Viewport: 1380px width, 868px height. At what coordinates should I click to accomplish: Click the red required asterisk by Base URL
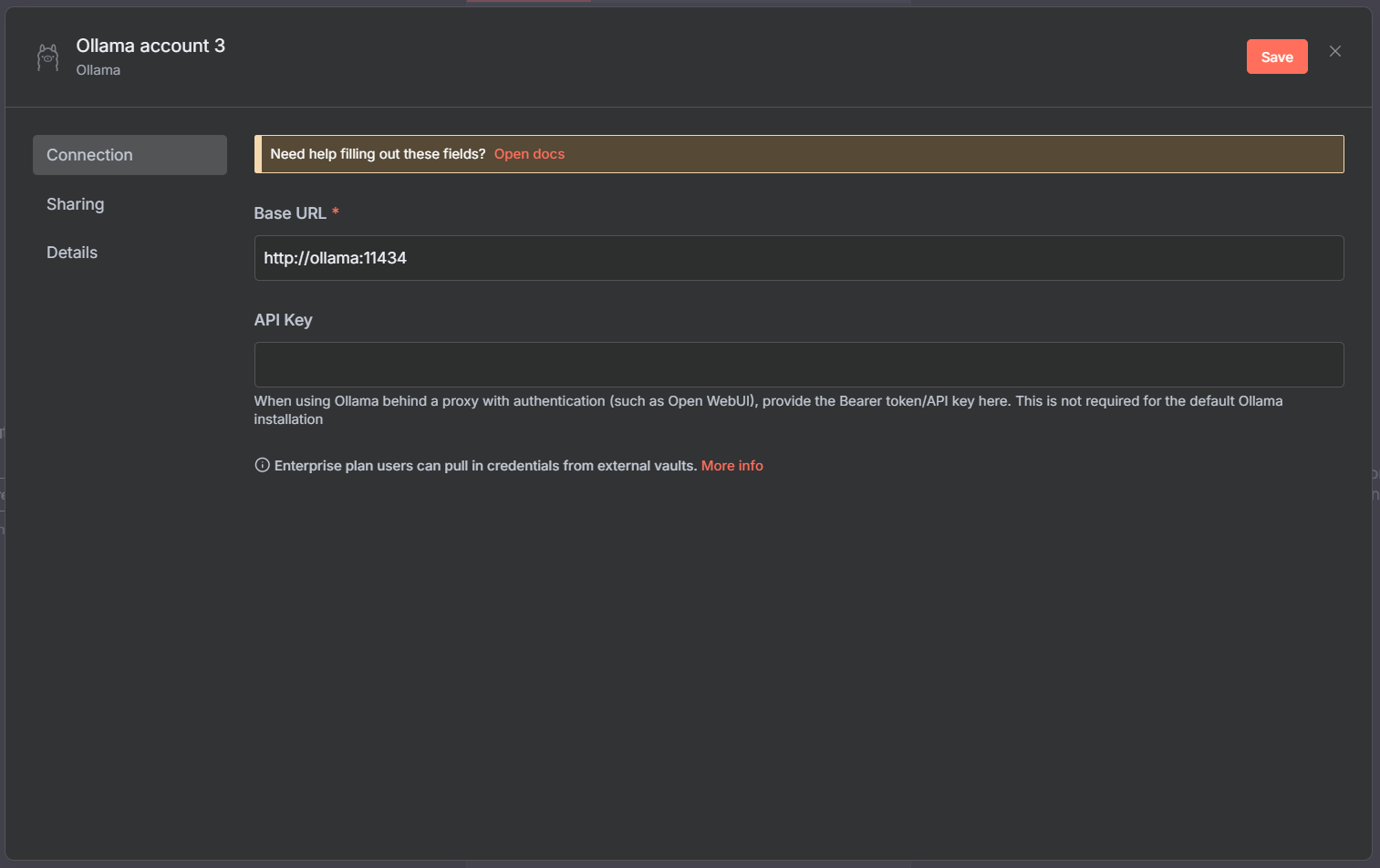(x=336, y=212)
